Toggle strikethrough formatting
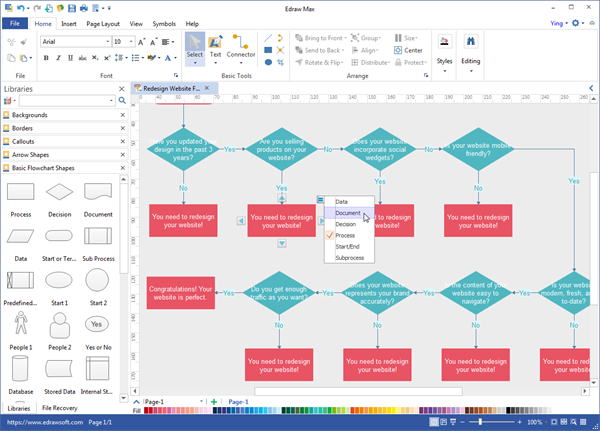This screenshot has height=431, width=600. pos(83,58)
